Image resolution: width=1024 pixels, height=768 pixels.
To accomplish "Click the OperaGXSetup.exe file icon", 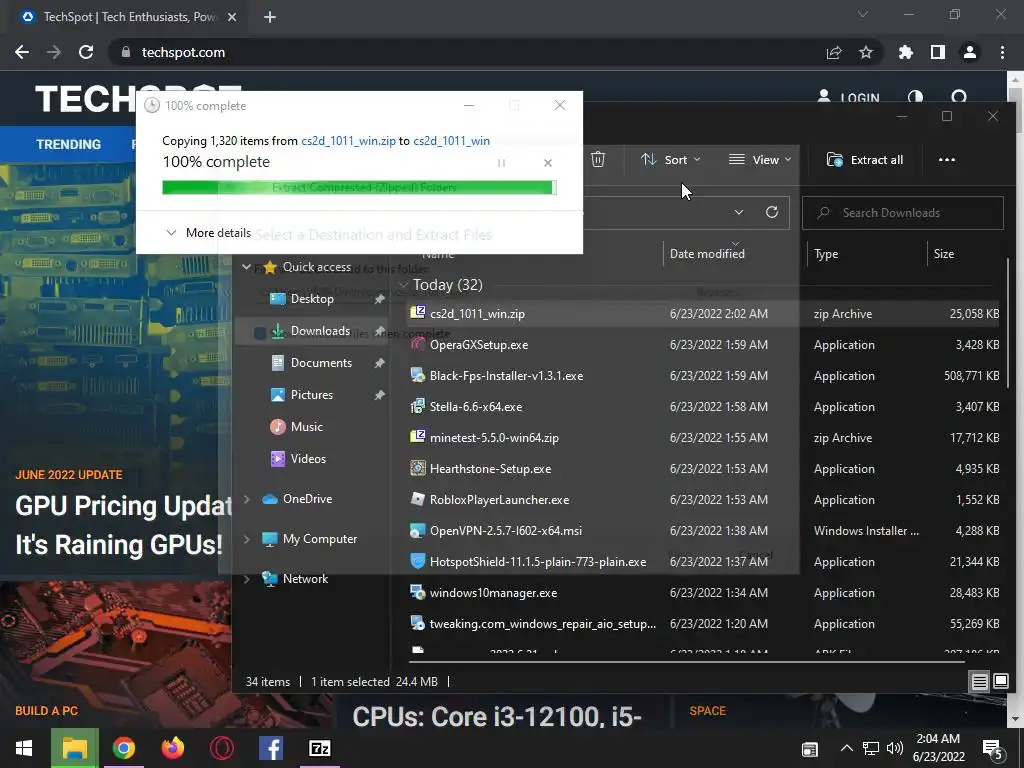I will pos(418,344).
